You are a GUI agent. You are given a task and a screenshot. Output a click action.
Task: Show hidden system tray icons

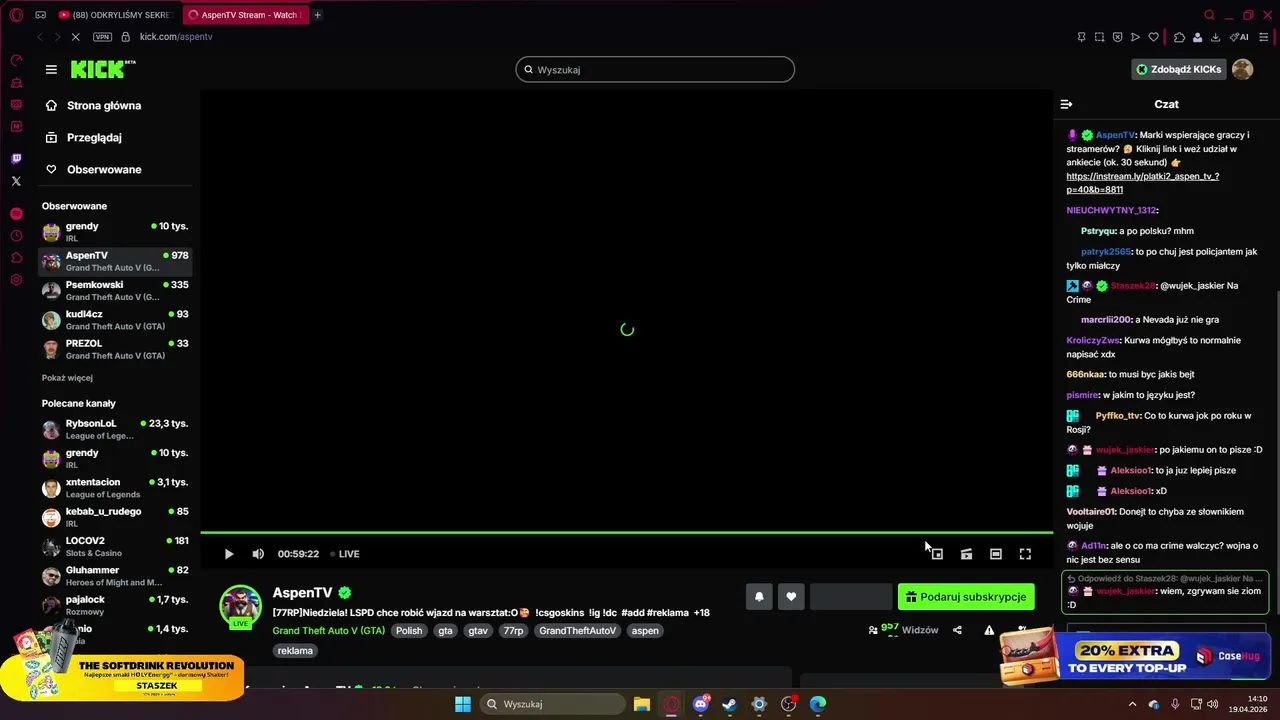pos(1132,704)
